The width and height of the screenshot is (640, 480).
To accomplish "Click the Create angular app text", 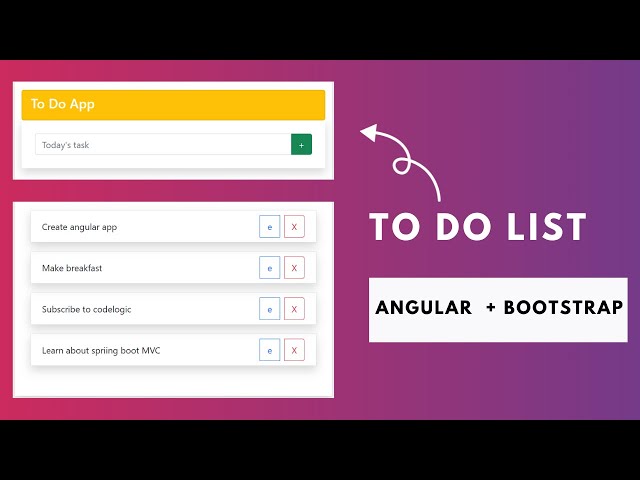I will point(79,227).
